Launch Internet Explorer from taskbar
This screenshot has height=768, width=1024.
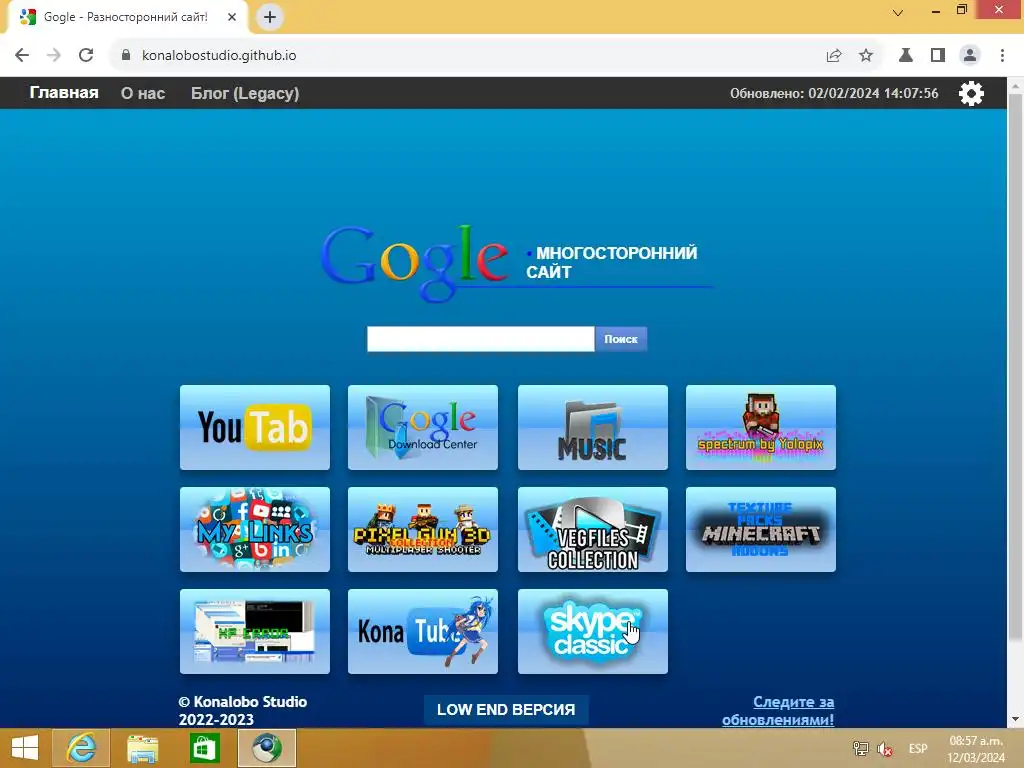(81, 748)
